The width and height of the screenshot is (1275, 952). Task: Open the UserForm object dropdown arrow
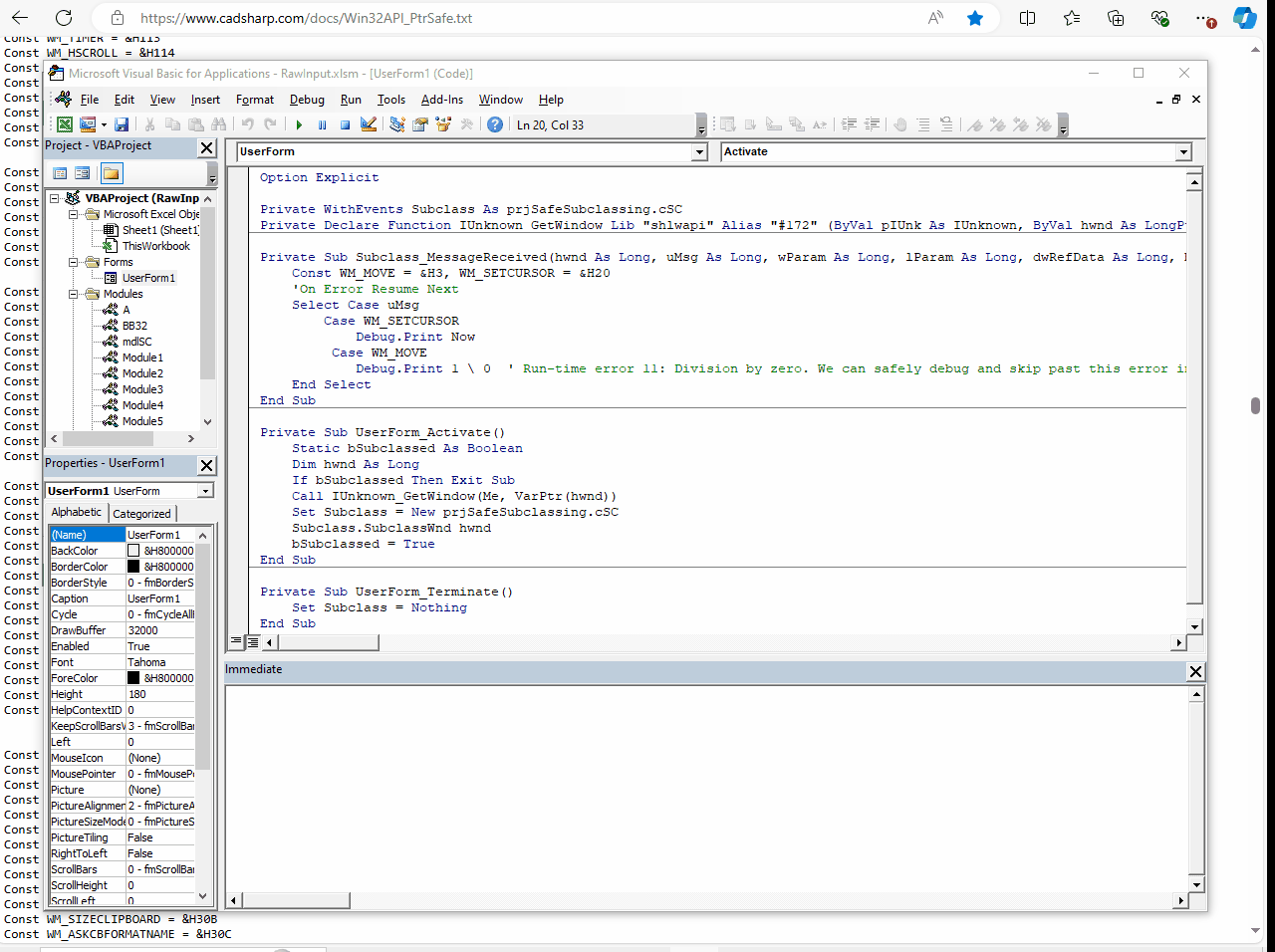click(x=699, y=152)
